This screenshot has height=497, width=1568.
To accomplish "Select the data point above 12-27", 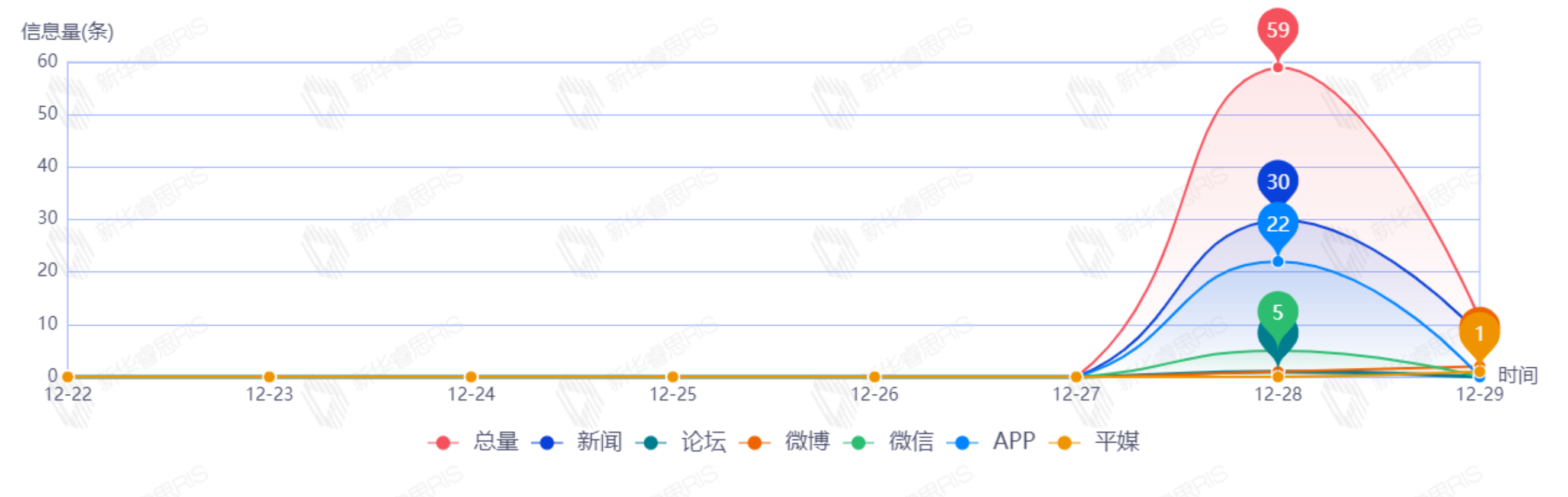I will tap(1076, 377).
